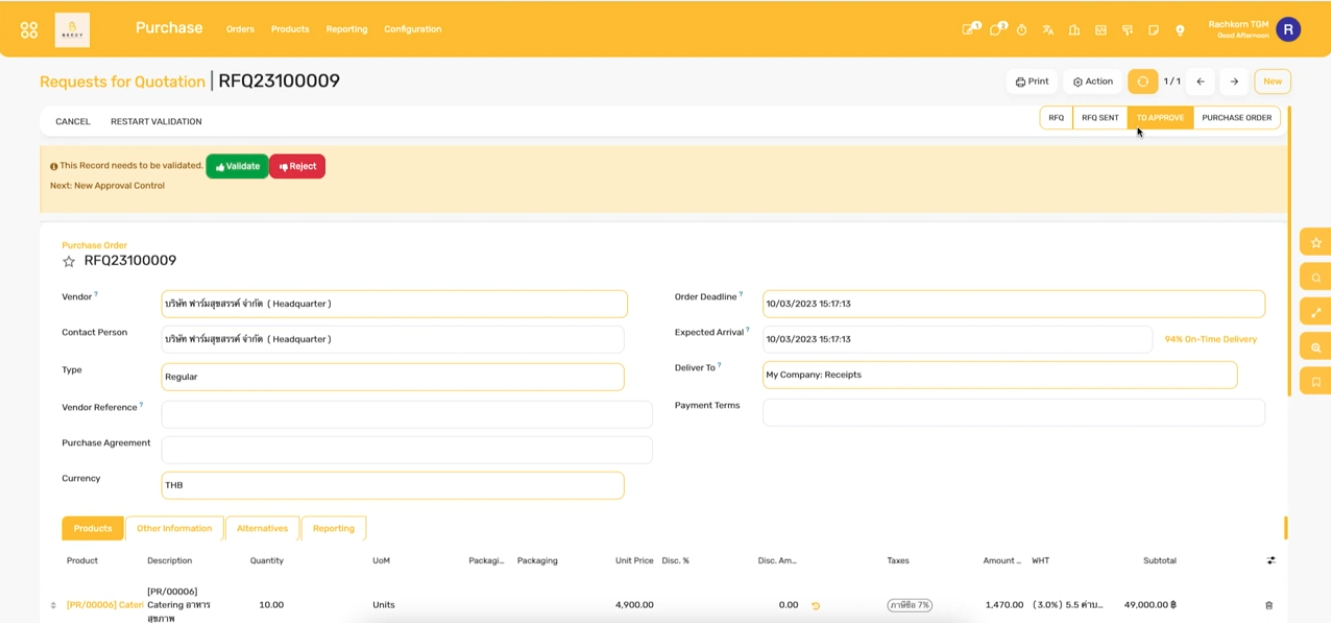Open the Action menu
This screenshot has height=623, width=1331.
coord(1092,81)
